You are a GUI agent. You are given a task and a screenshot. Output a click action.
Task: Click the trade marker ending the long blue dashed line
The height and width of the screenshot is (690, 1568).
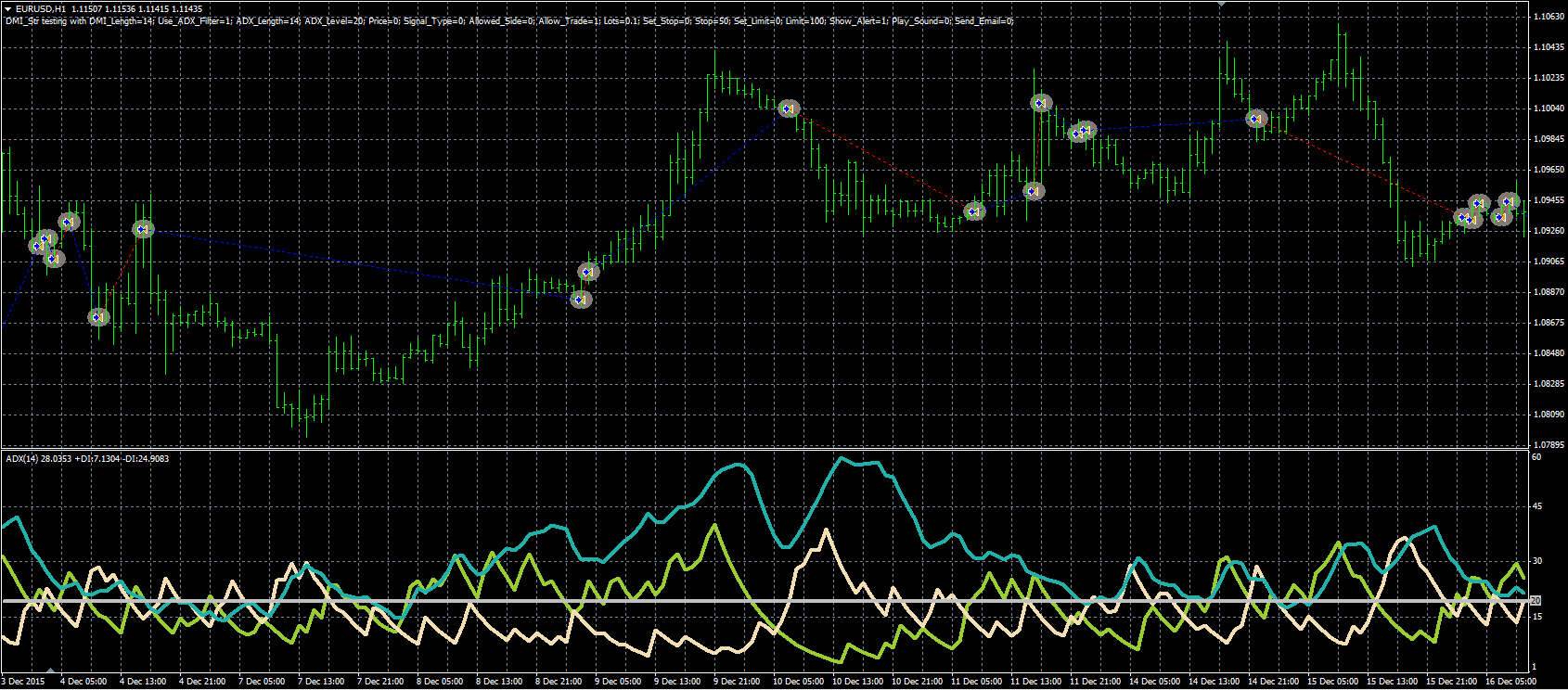581,299
